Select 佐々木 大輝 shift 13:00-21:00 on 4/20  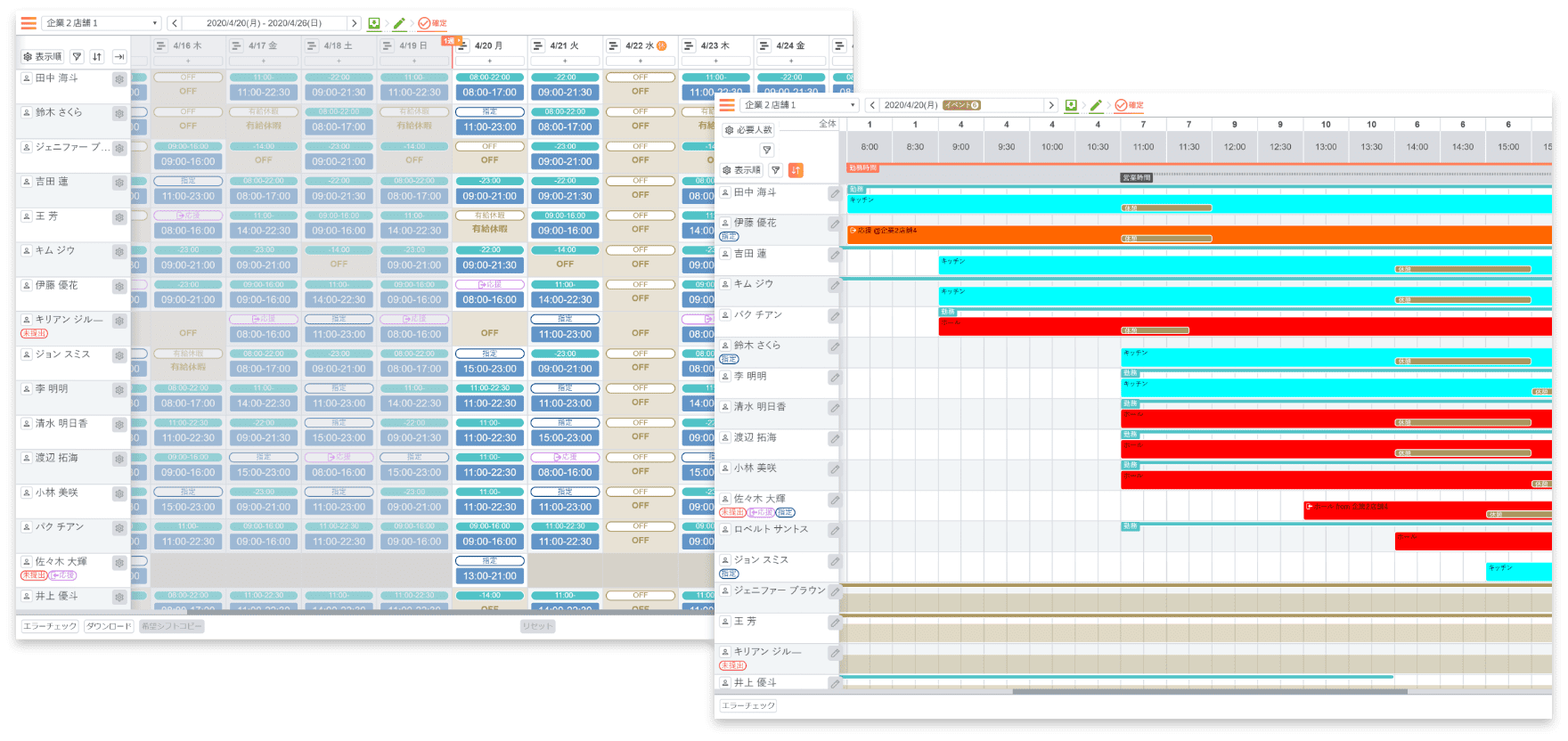pos(489,575)
